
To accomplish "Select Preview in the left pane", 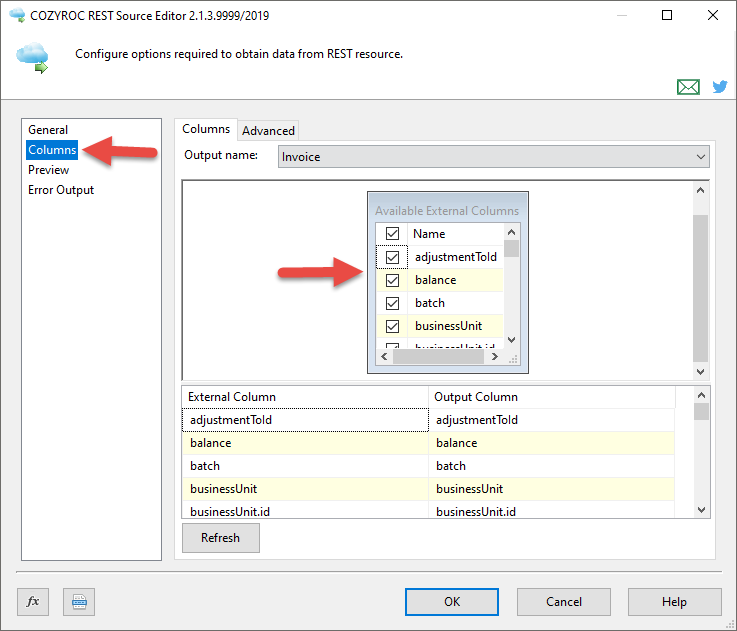I will (48, 170).
